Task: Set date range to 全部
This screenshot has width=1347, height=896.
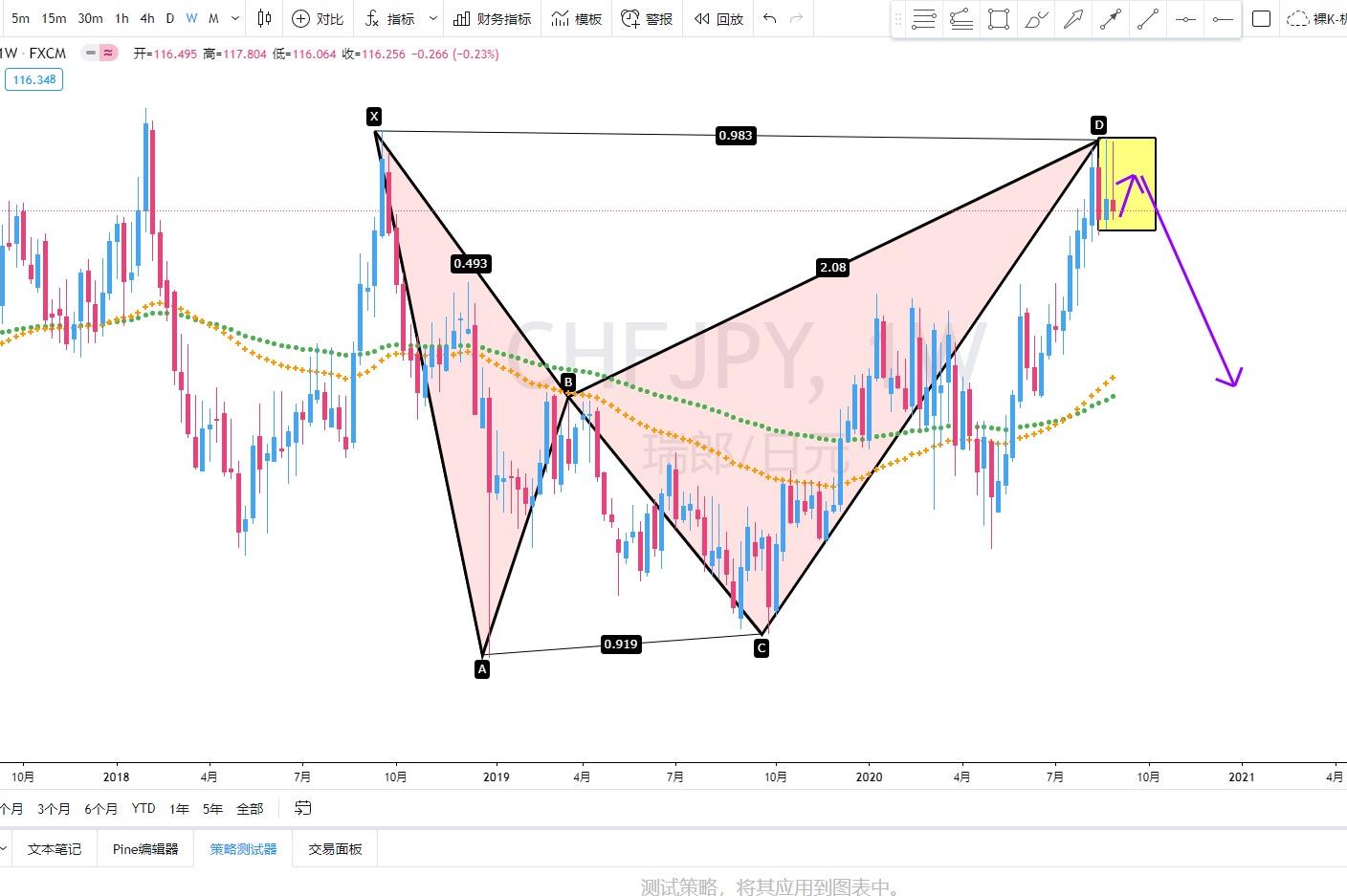Action: (250, 808)
